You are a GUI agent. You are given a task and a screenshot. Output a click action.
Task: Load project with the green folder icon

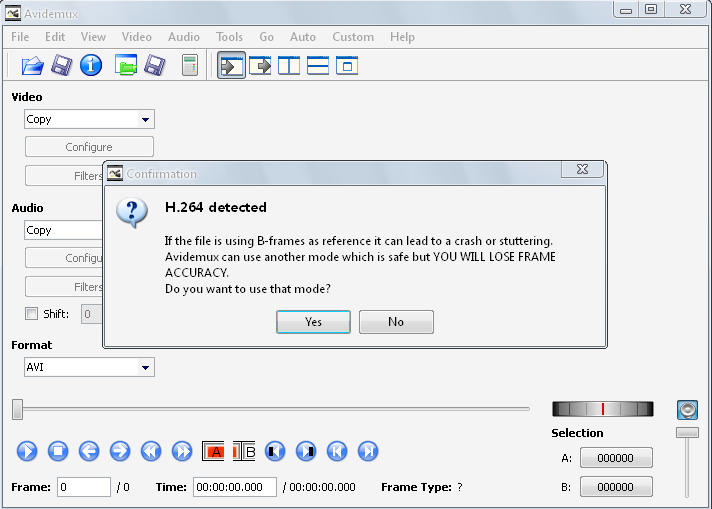126,65
